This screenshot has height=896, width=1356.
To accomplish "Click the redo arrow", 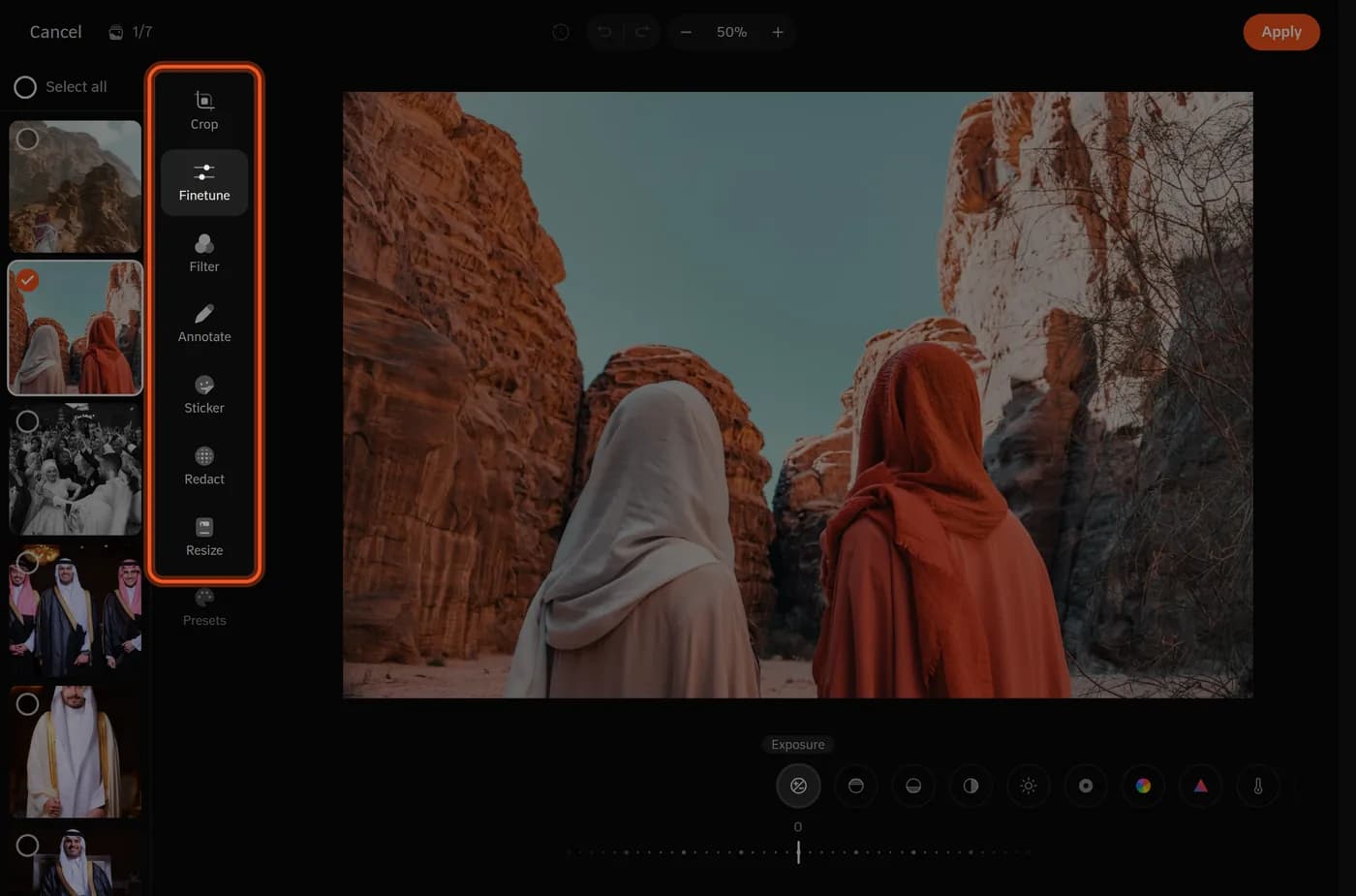I will pyautogui.click(x=642, y=32).
